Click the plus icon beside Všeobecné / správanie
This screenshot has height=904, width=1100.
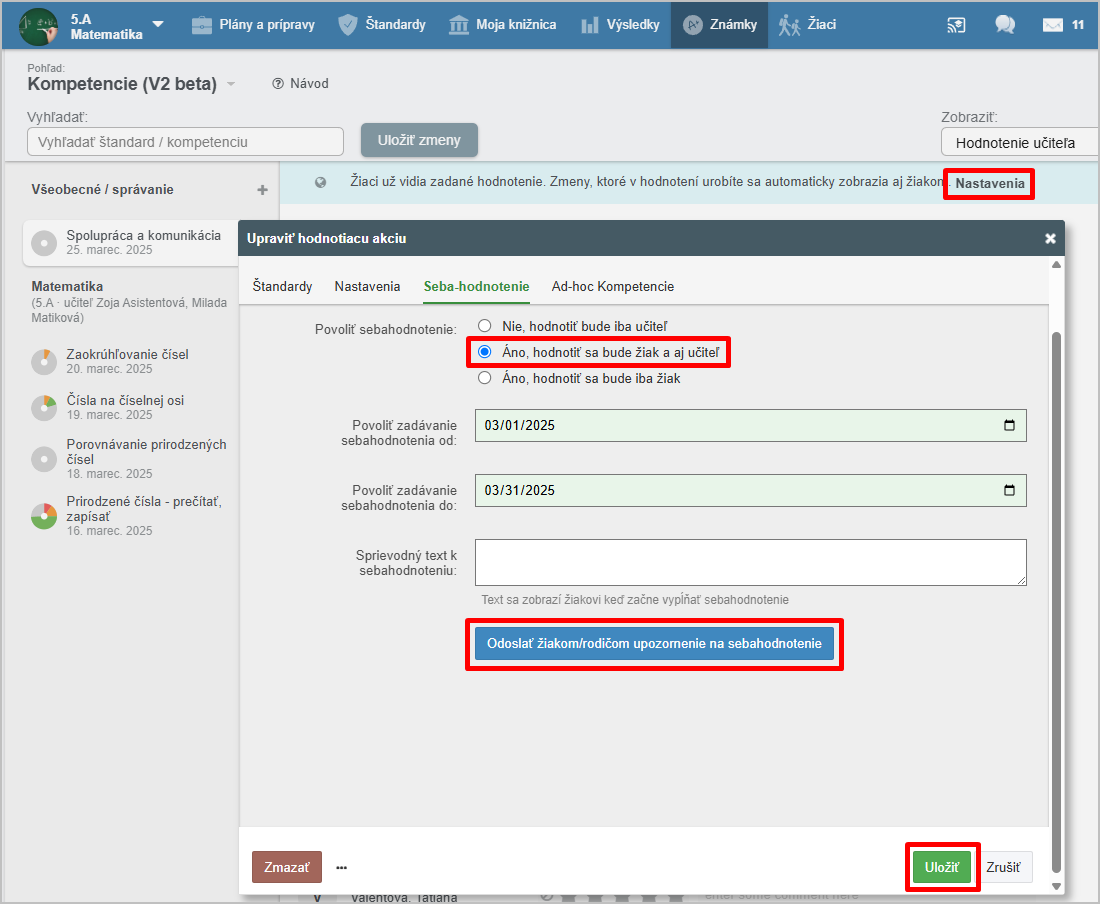[262, 190]
